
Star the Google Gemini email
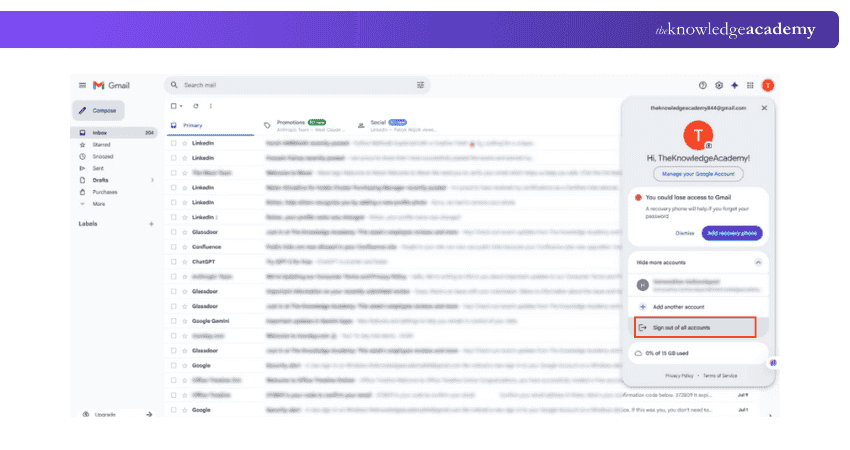tap(185, 321)
